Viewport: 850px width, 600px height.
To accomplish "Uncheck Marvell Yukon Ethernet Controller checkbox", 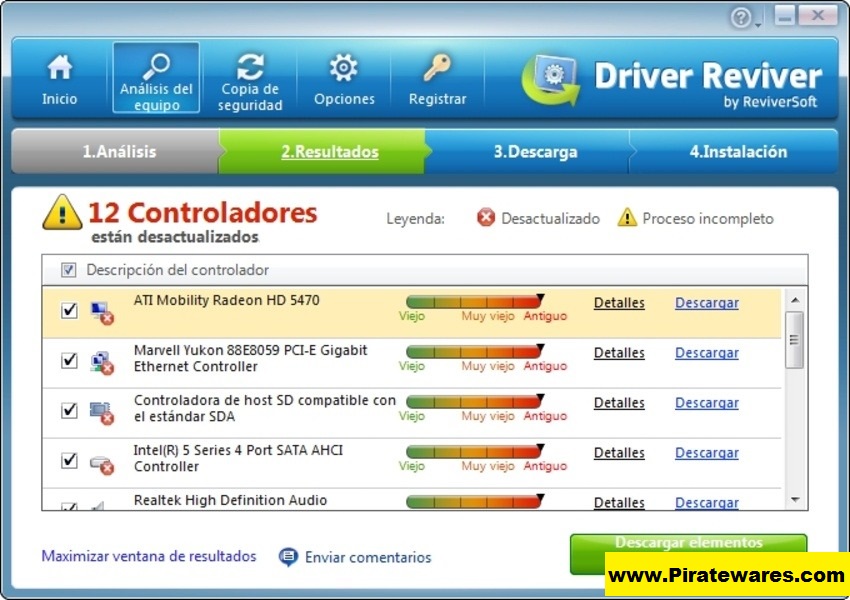I will [x=69, y=360].
